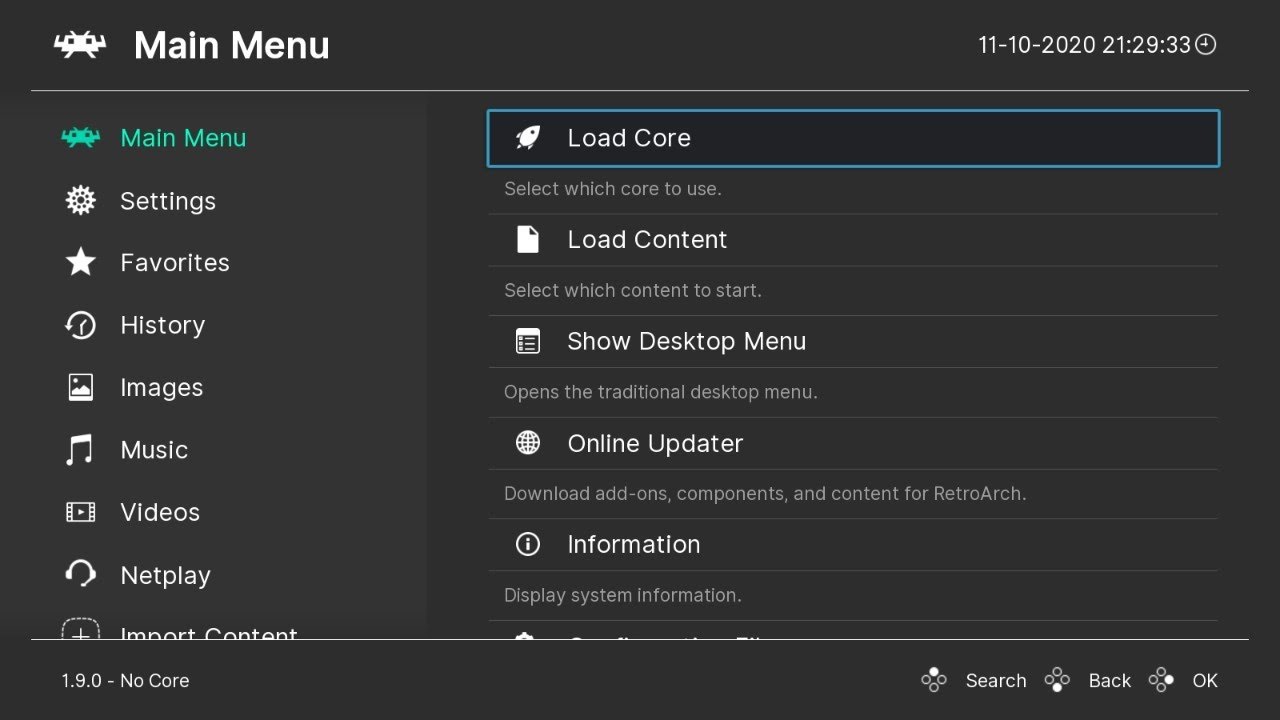Click "Select which content to start." description

click(633, 290)
